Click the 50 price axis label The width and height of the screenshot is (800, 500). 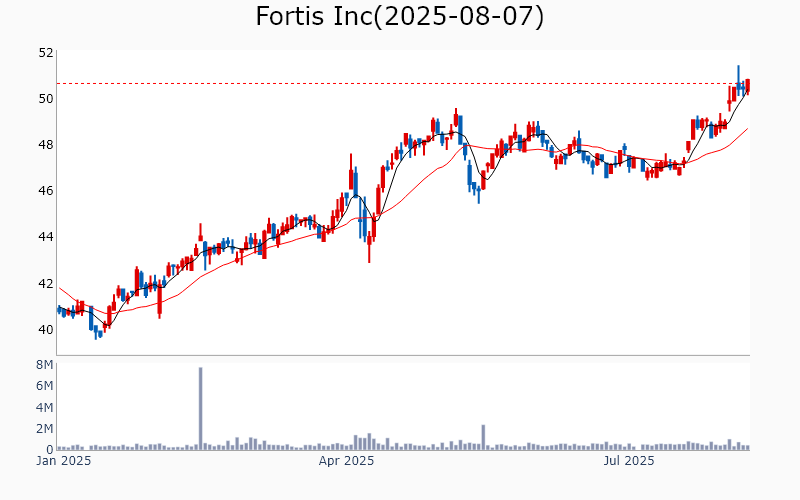pos(46,98)
